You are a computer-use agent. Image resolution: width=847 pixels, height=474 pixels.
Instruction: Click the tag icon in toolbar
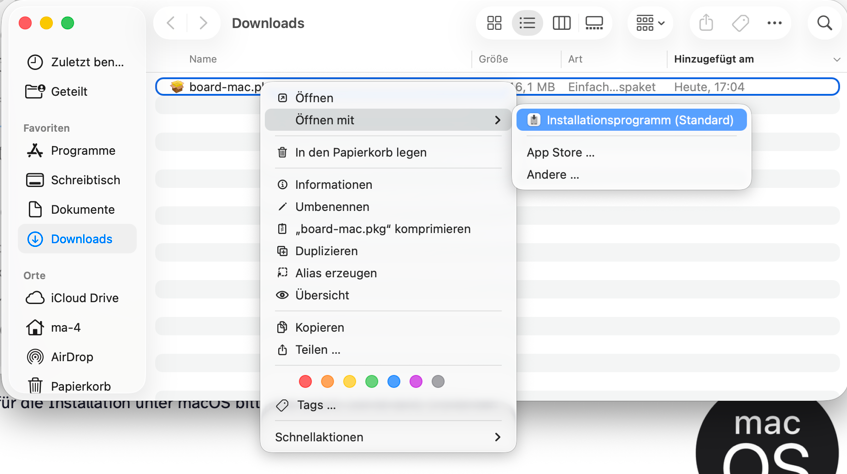(x=740, y=23)
